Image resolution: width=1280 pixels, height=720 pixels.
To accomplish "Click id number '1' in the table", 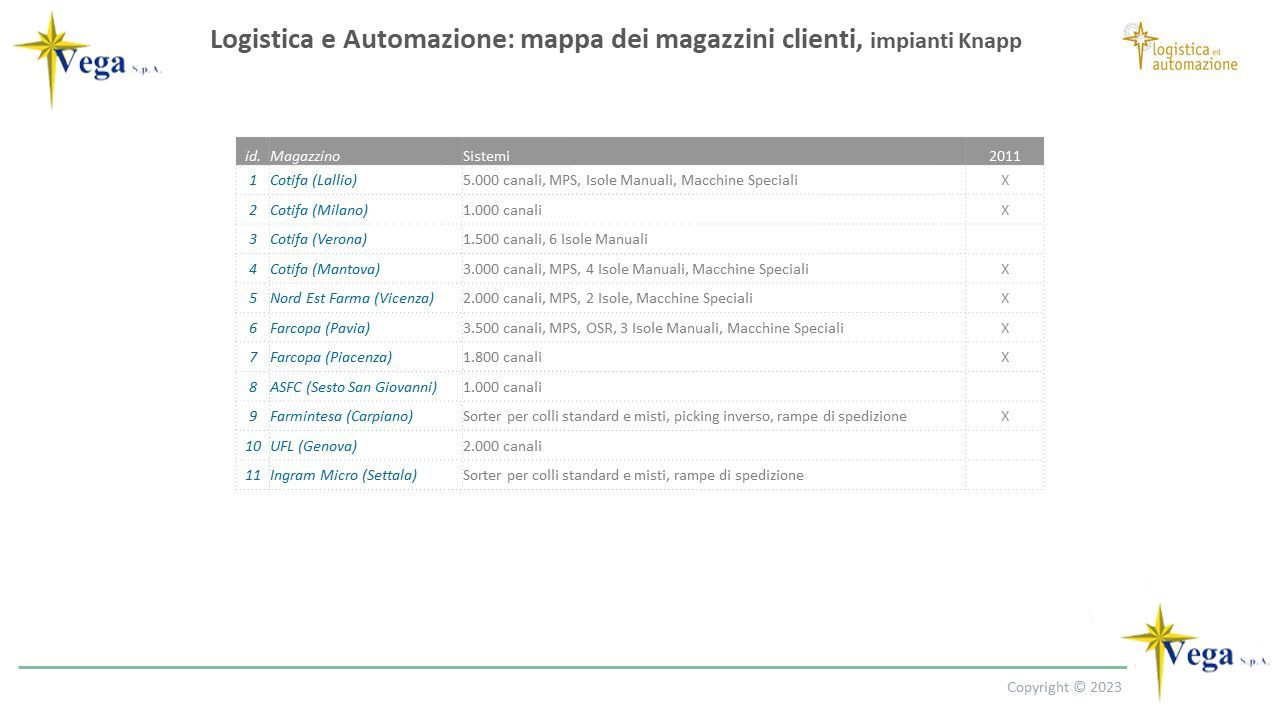I will (x=254, y=180).
